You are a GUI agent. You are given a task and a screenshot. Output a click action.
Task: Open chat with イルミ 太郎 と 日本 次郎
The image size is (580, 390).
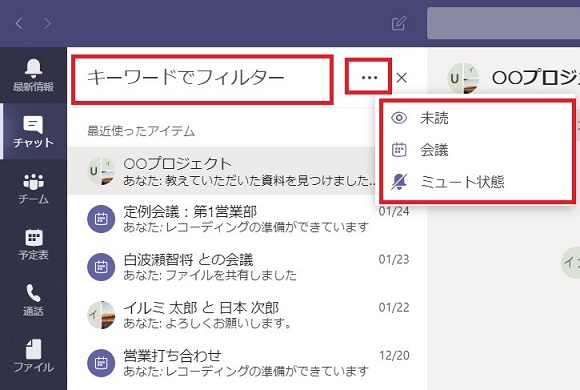(247, 315)
